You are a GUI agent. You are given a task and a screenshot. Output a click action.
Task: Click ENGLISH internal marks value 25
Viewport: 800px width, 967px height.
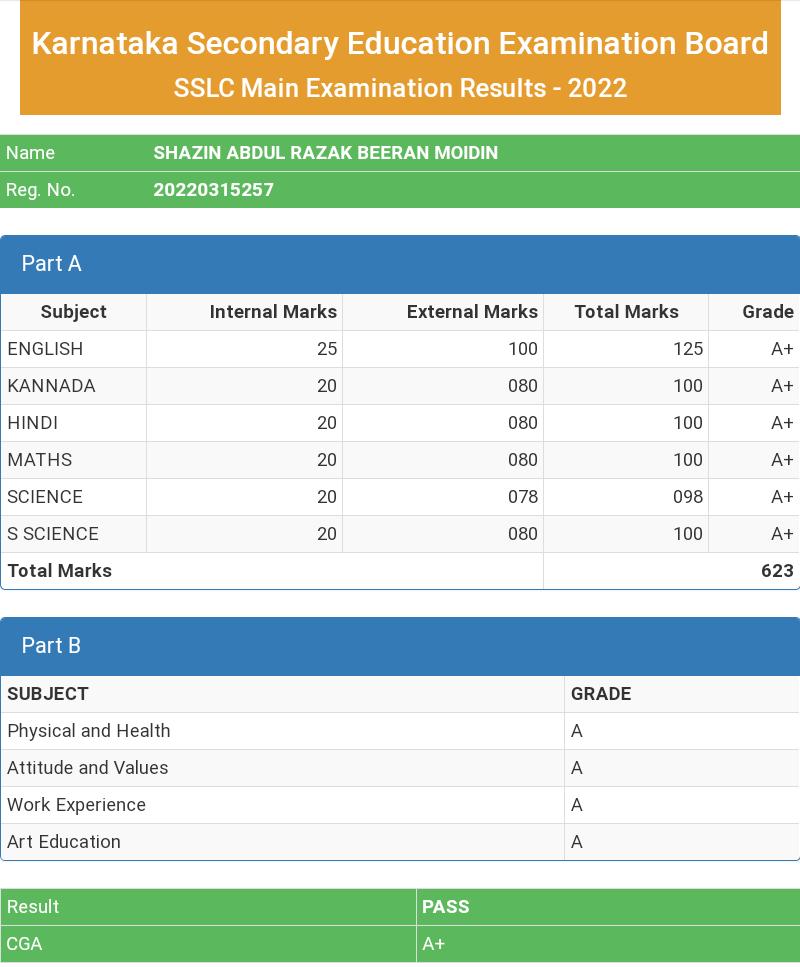click(327, 349)
